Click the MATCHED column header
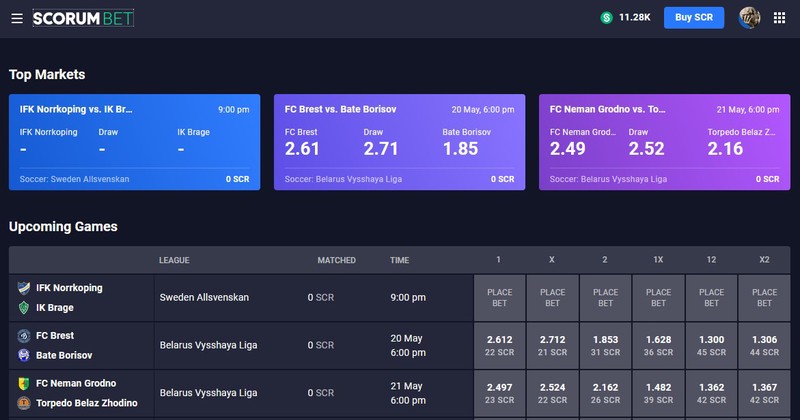Screen dimensions: 800x420 tap(337, 260)
